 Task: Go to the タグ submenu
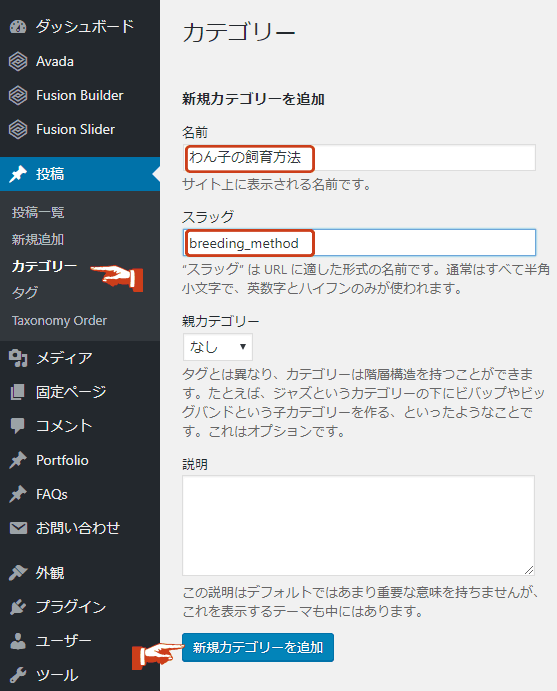pyautogui.click(x=25, y=293)
